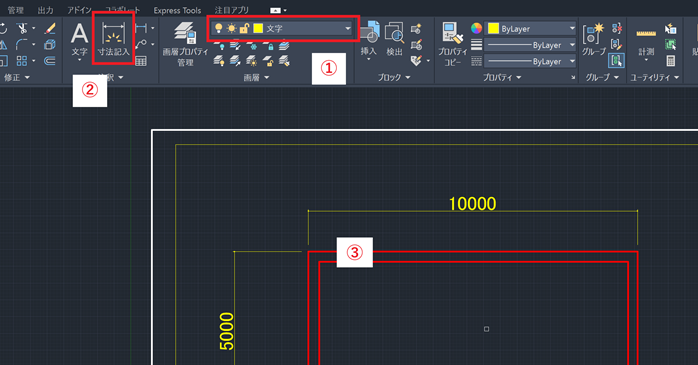The width and height of the screenshot is (698, 365).
Task: Click the layer Isolate icon
Action: pyautogui.click(x=235, y=45)
